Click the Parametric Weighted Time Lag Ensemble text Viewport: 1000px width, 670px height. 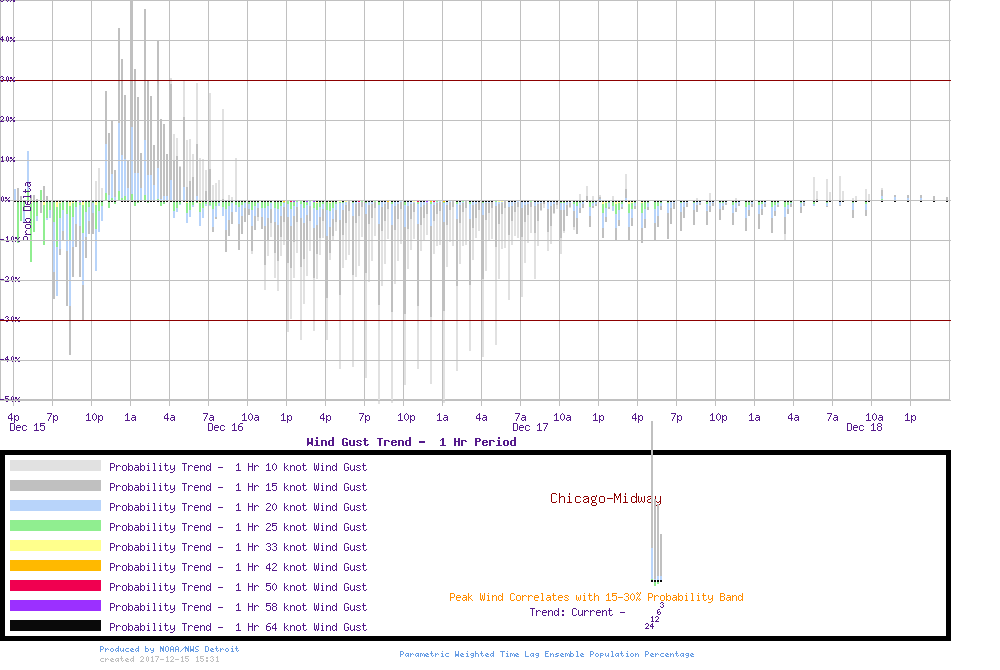pos(546,654)
